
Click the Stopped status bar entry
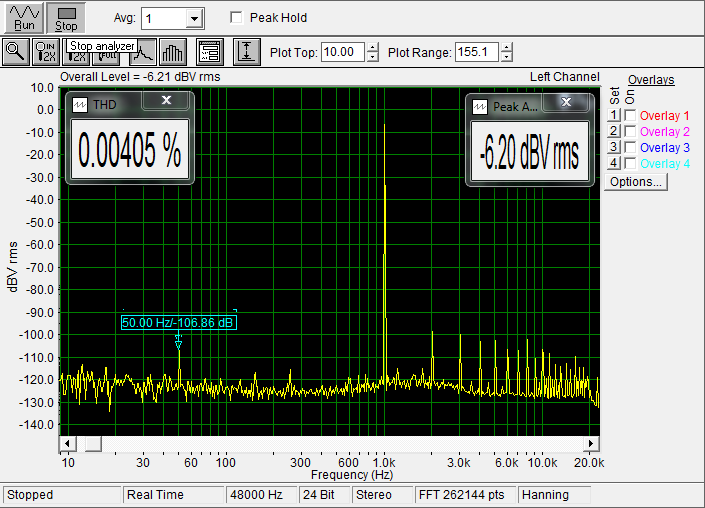click(x=62, y=495)
